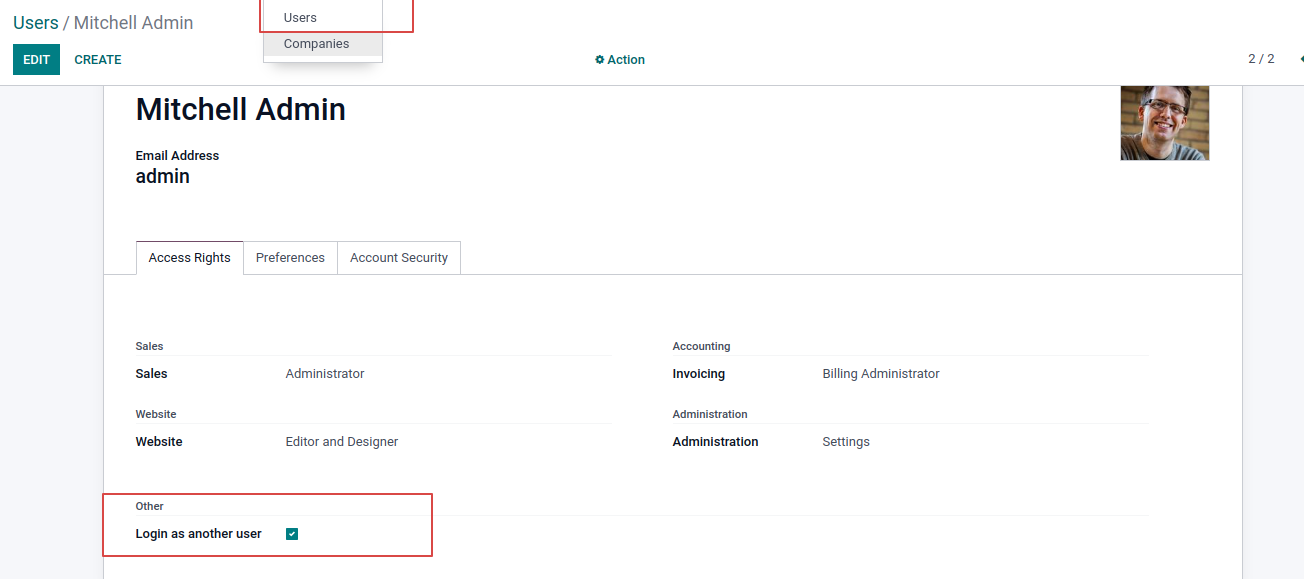Select the Access Rights tab

click(x=189, y=258)
